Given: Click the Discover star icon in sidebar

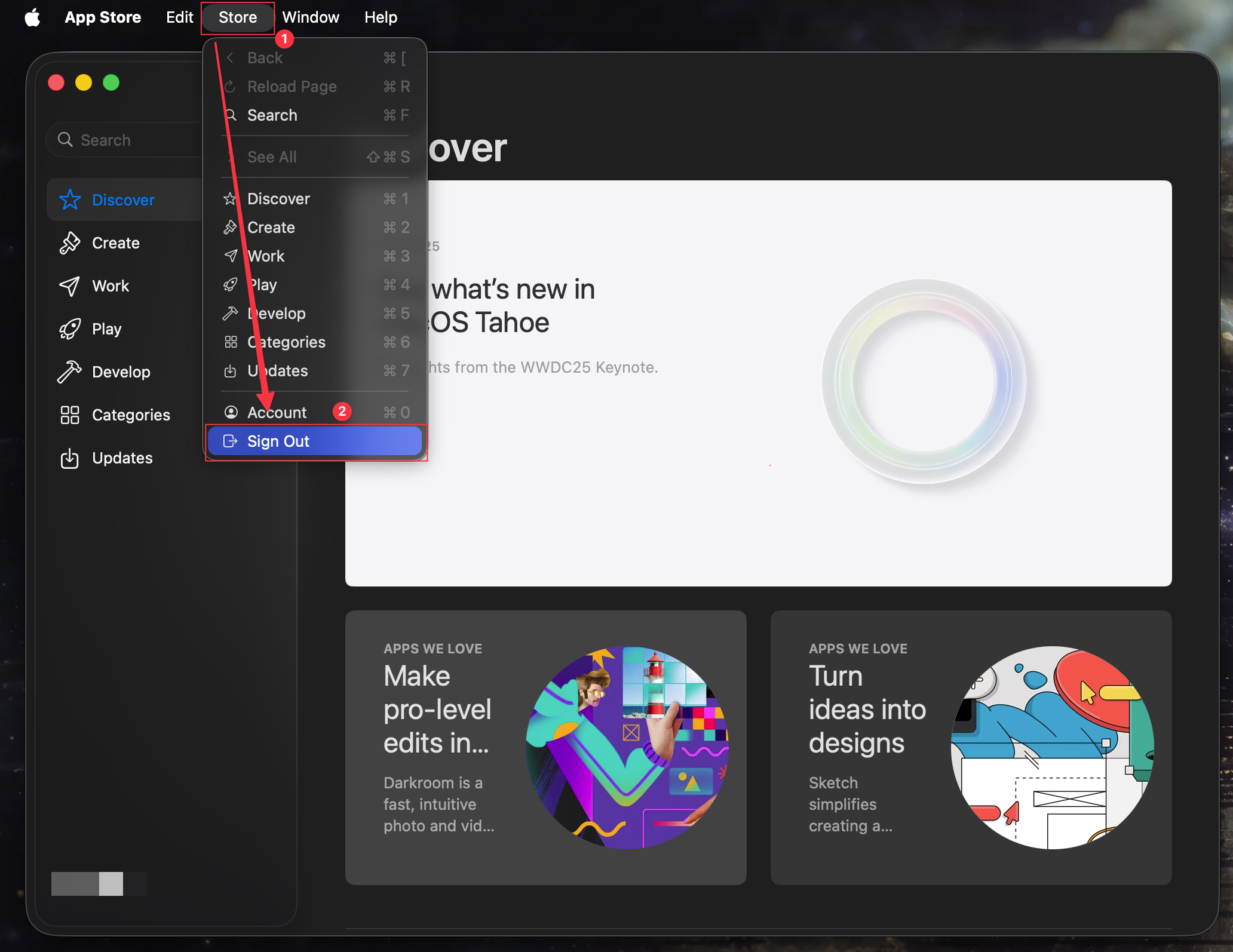Looking at the screenshot, I should click(x=70, y=199).
